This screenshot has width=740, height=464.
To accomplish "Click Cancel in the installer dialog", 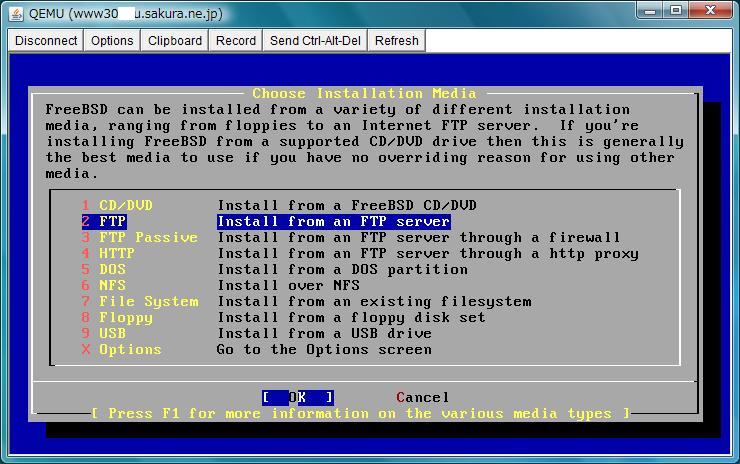I will [422, 398].
